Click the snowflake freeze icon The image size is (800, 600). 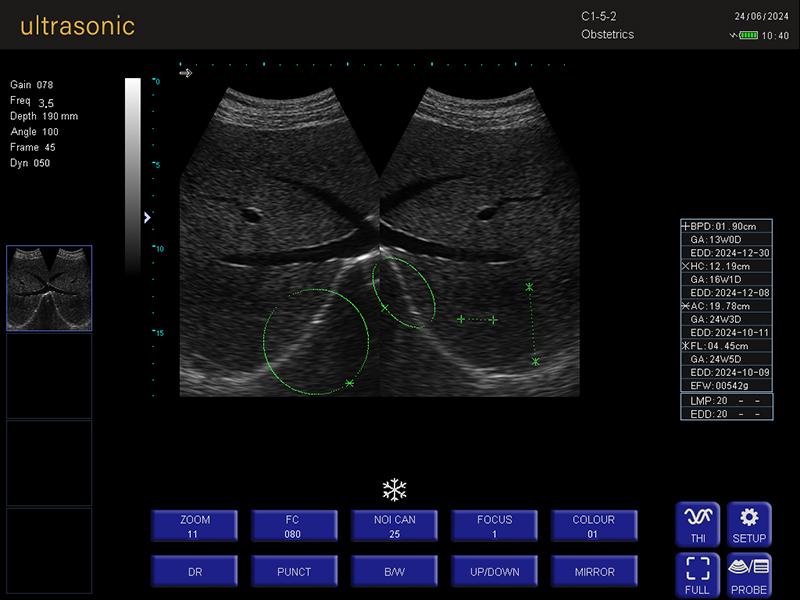395,490
